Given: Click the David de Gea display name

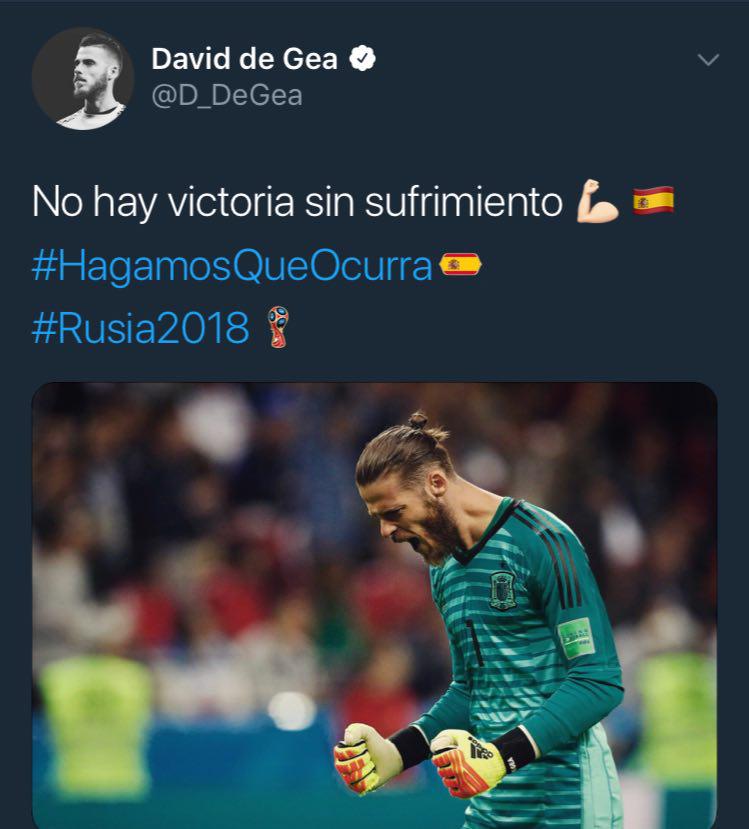Looking at the screenshot, I should click(244, 59).
